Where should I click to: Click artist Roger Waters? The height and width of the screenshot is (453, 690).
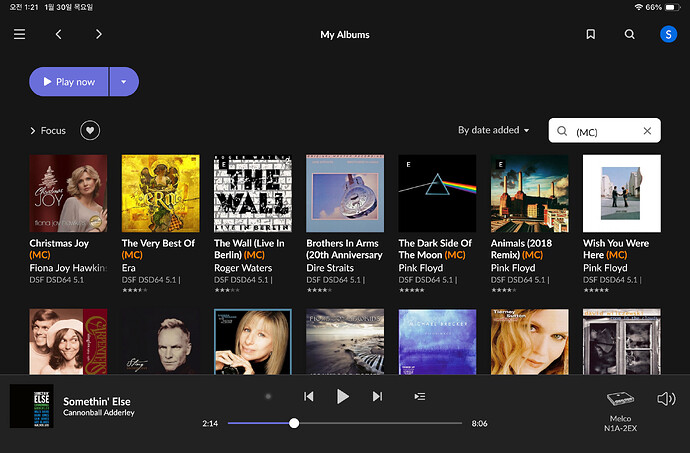pyautogui.click(x=243, y=268)
